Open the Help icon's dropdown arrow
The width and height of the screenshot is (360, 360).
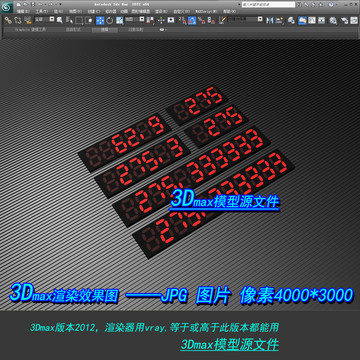pyautogui.click(x=337, y=5)
